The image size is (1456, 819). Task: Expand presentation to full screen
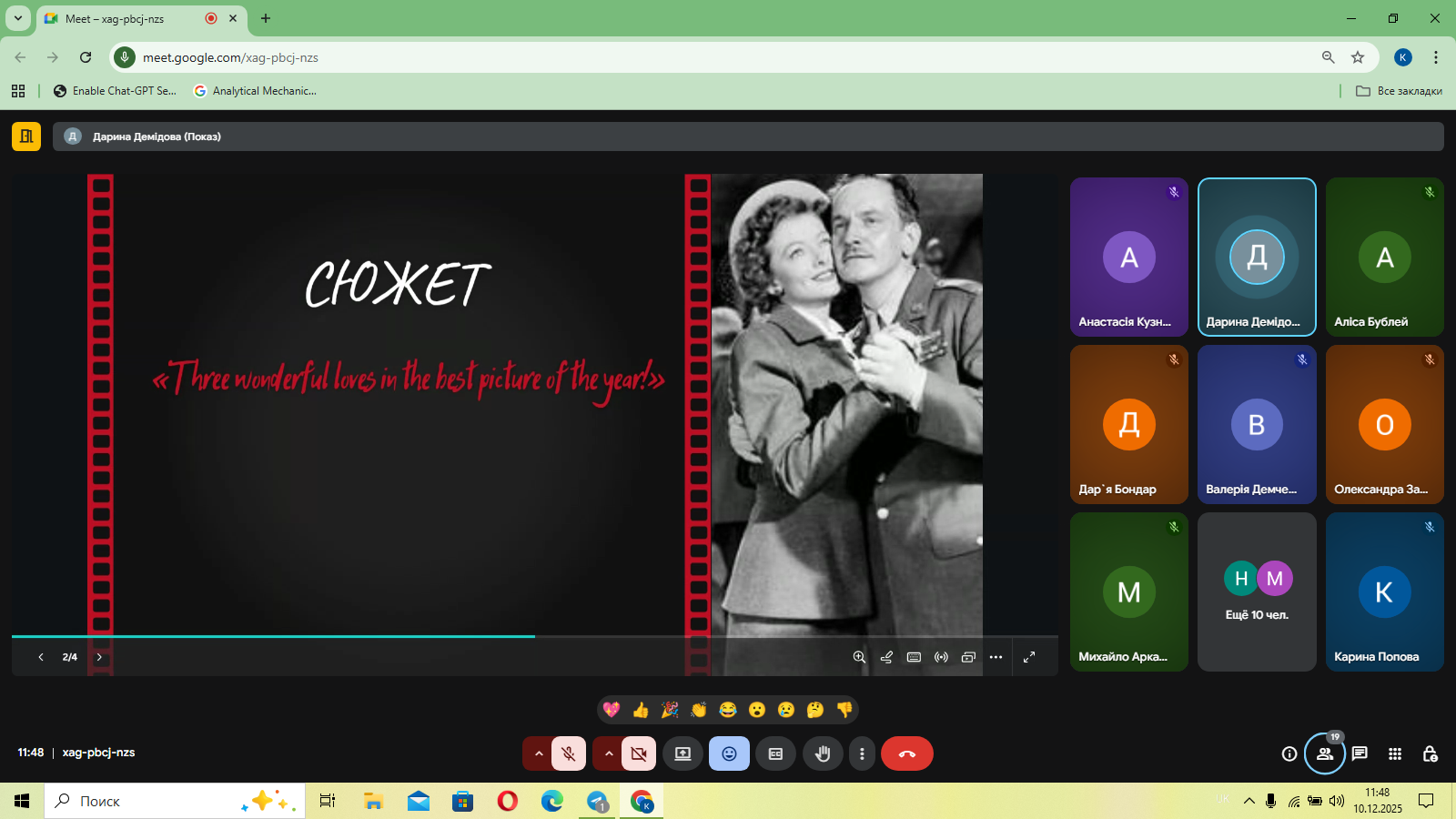coord(1029,657)
